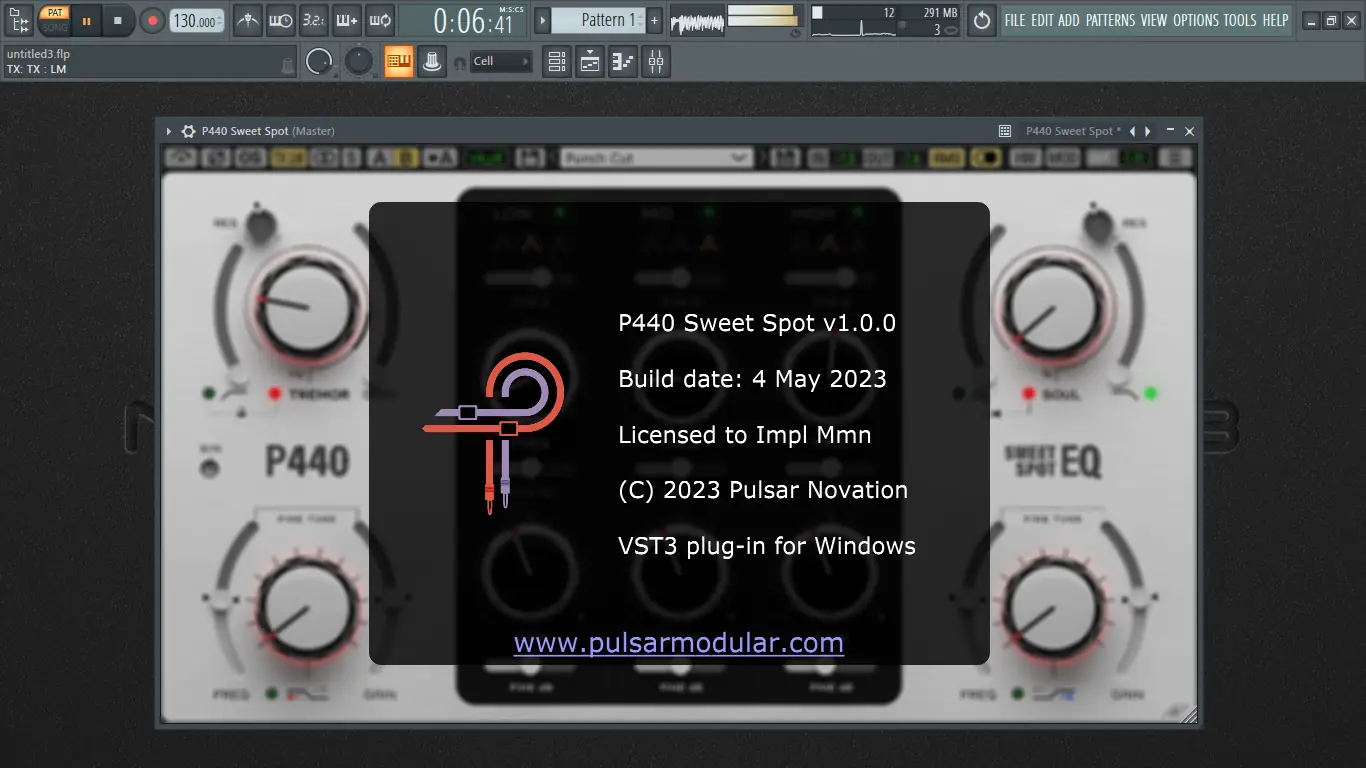Open the plugin settings gear icon
This screenshot has width=1366, height=768.
point(188,131)
